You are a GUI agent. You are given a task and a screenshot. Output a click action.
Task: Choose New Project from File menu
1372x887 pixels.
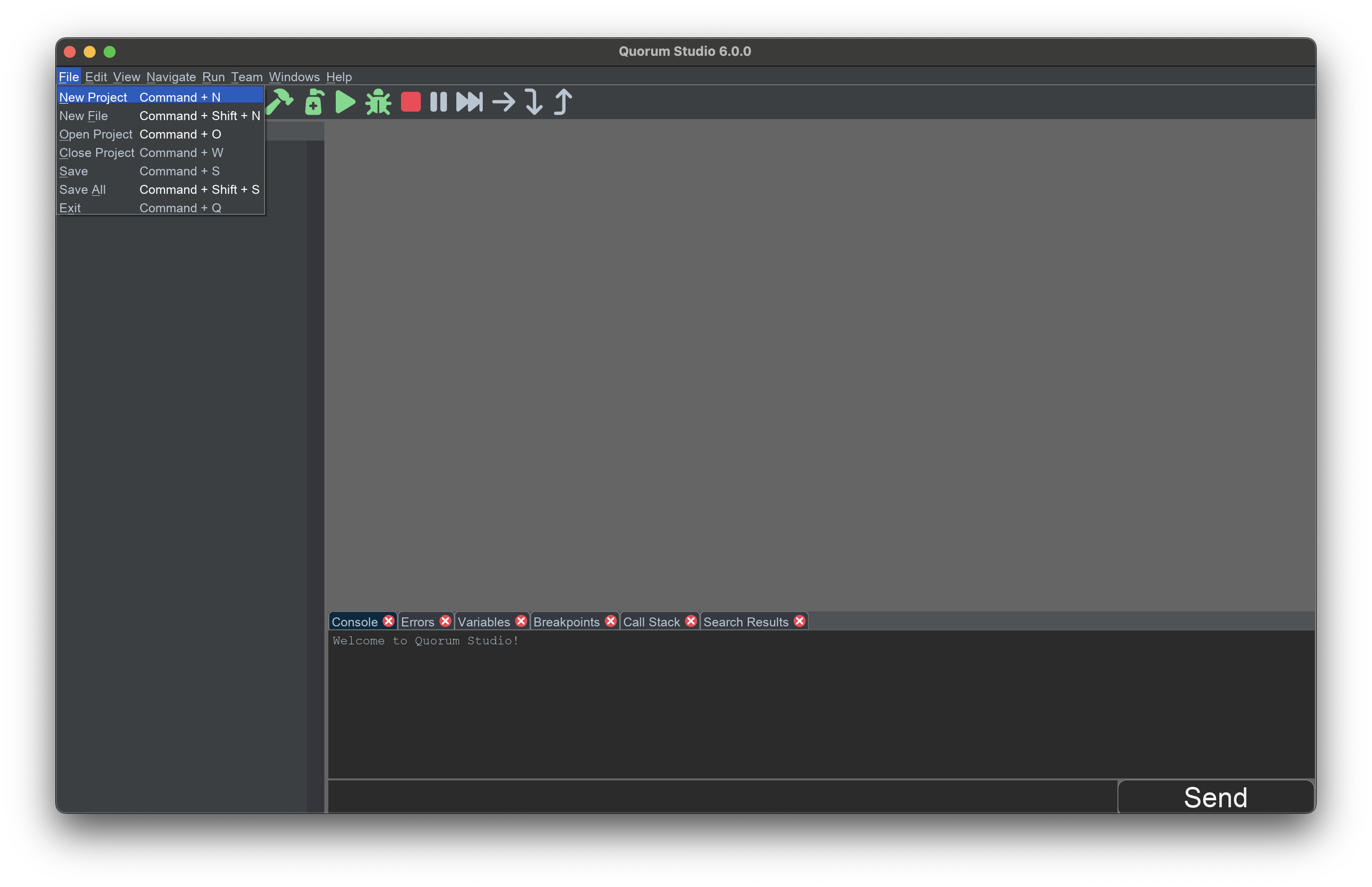[160, 97]
